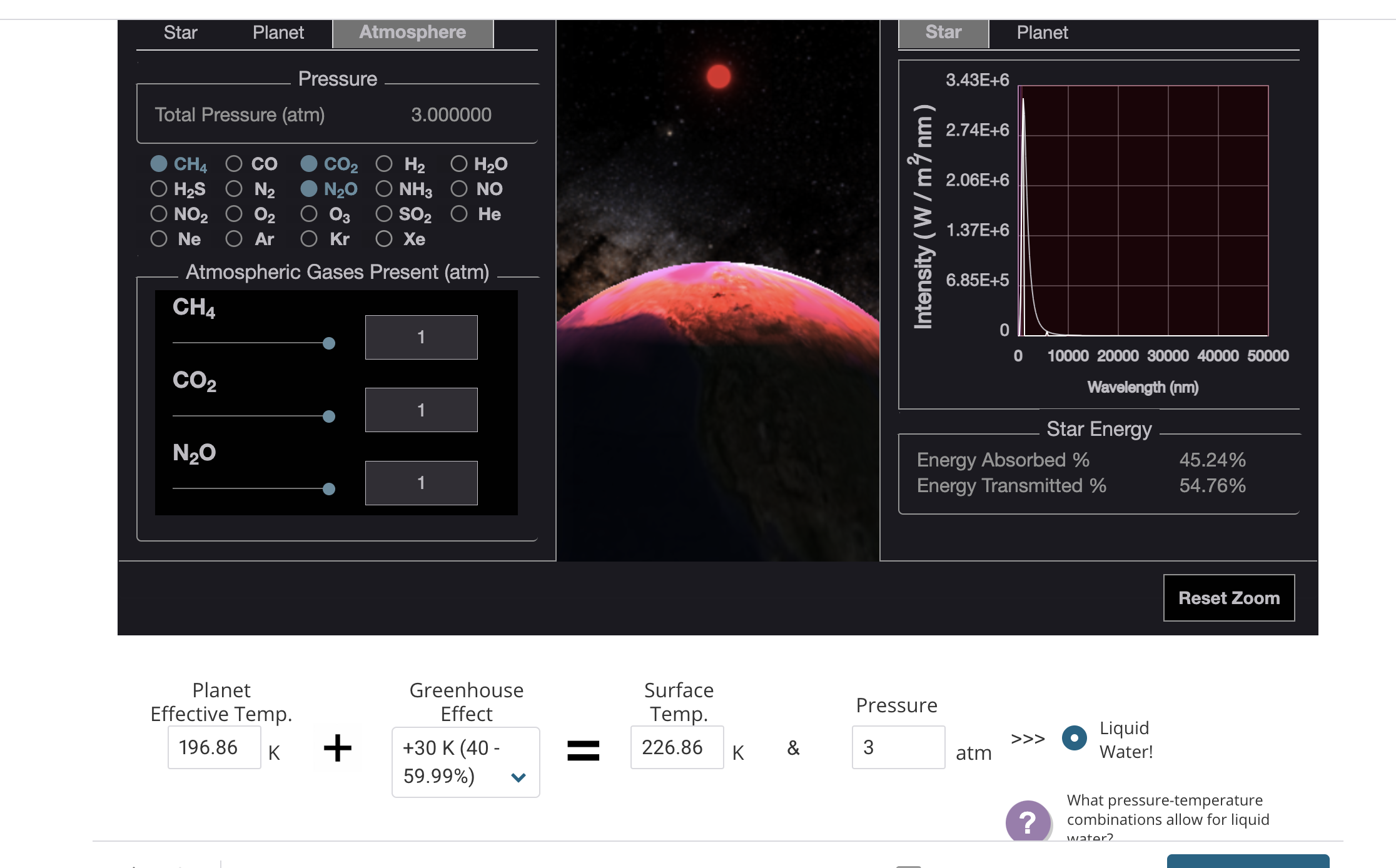The height and width of the screenshot is (868, 1396).
Task: Click the CH4 pressure value box
Action: point(421,338)
